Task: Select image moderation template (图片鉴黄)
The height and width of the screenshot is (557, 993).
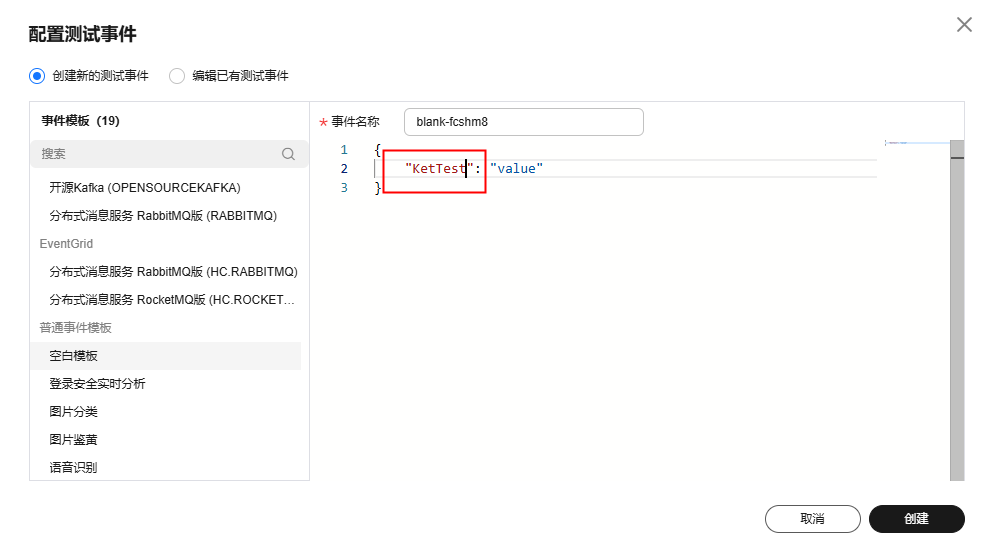Action: tap(74, 440)
